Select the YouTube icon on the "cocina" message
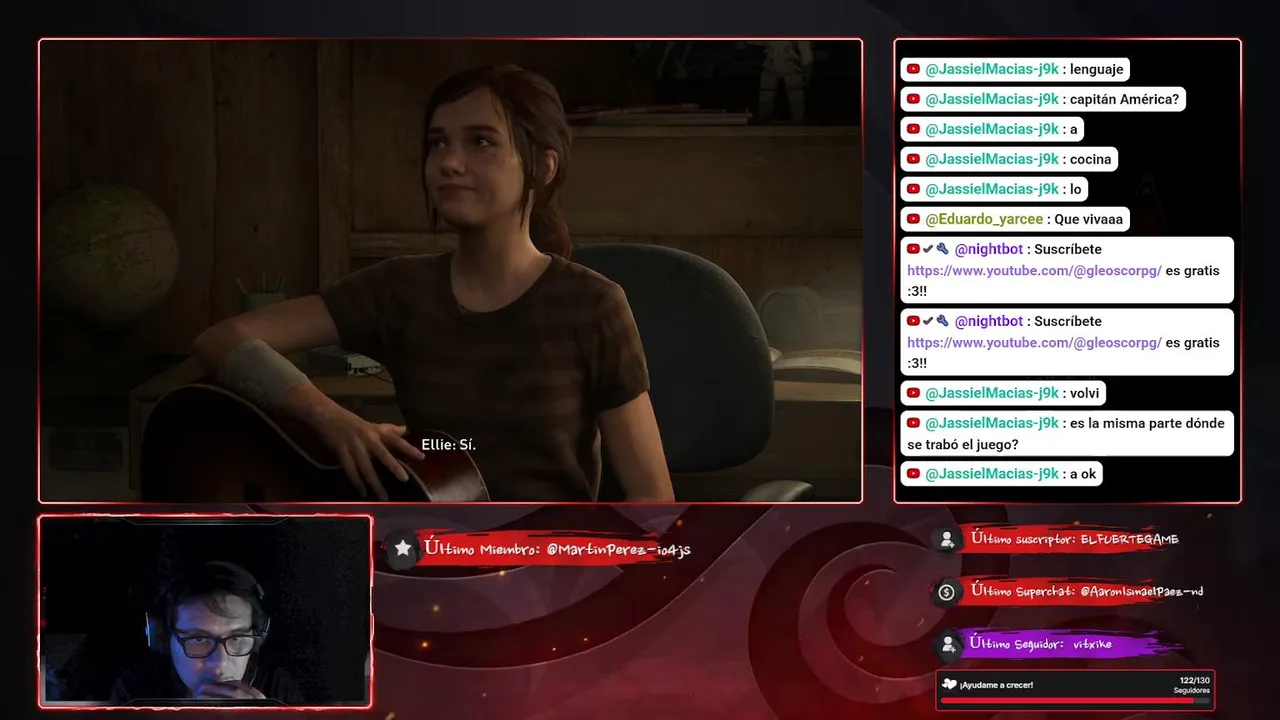Viewport: 1280px width, 720px height. (x=913, y=159)
